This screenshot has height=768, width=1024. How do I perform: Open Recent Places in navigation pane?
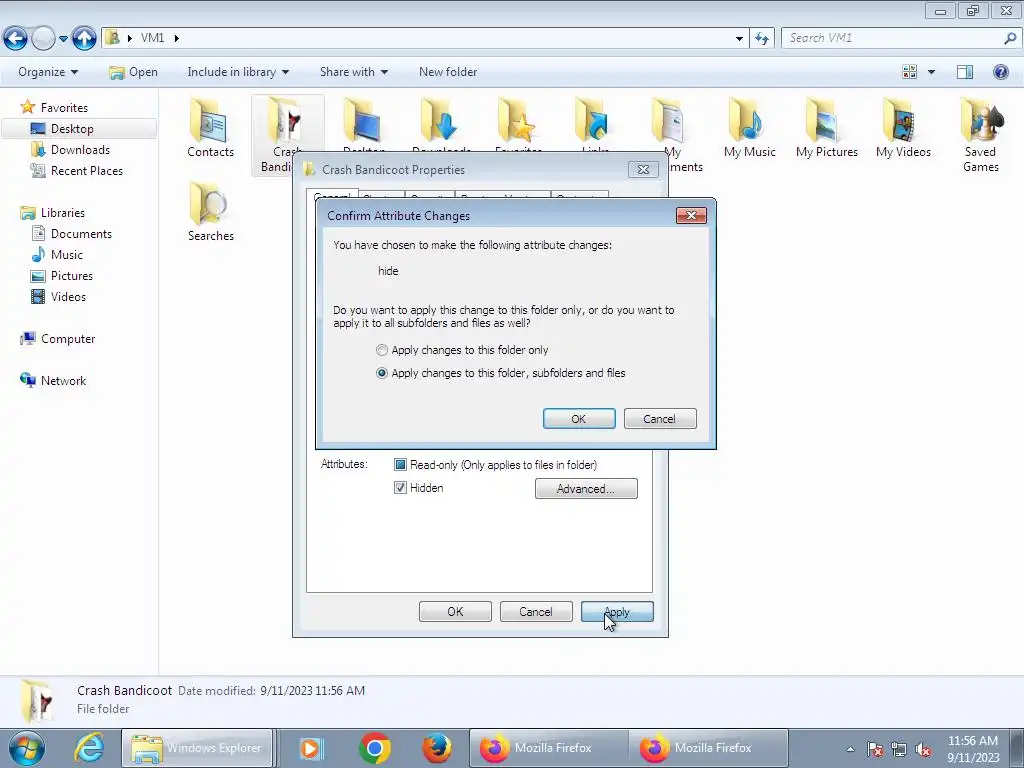pos(86,170)
